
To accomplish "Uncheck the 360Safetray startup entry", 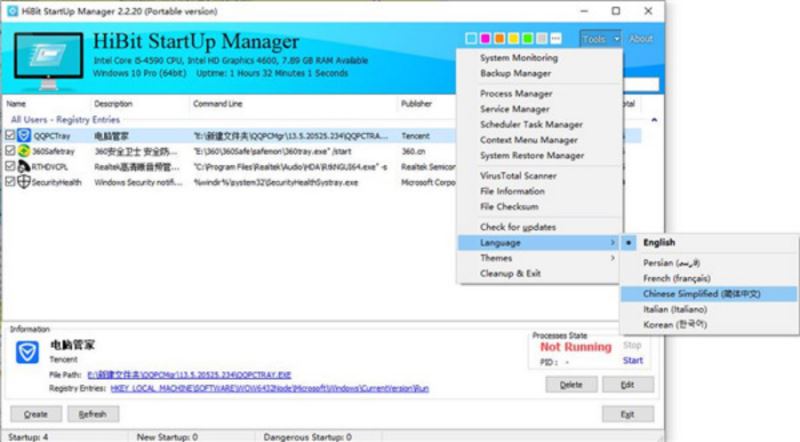I will 10,151.
